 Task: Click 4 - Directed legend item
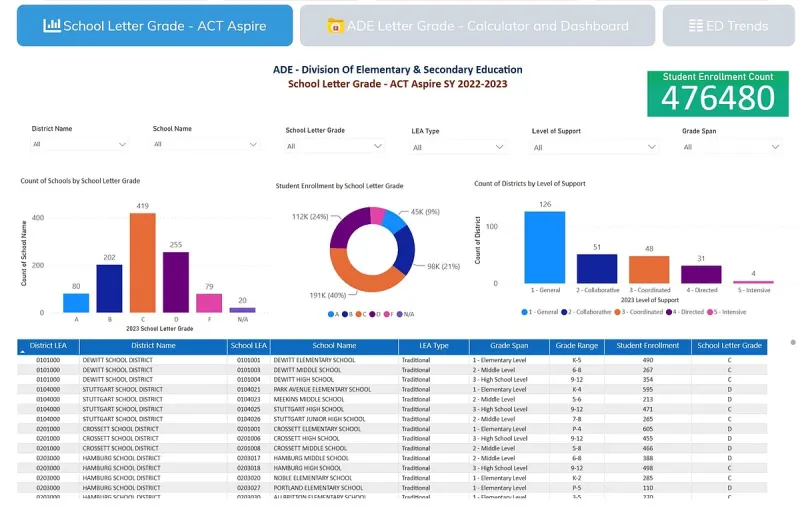click(x=685, y=312)
